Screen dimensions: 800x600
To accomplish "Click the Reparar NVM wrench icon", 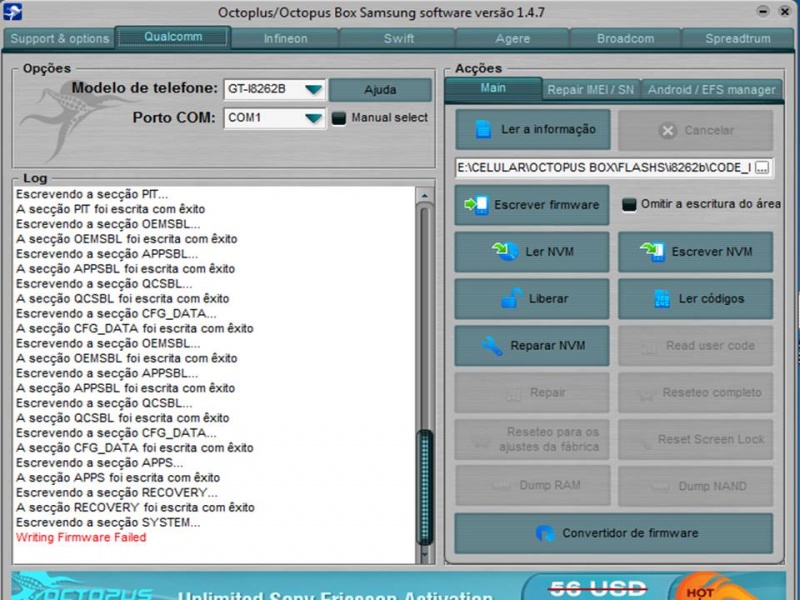I will [x=492, y=345].
